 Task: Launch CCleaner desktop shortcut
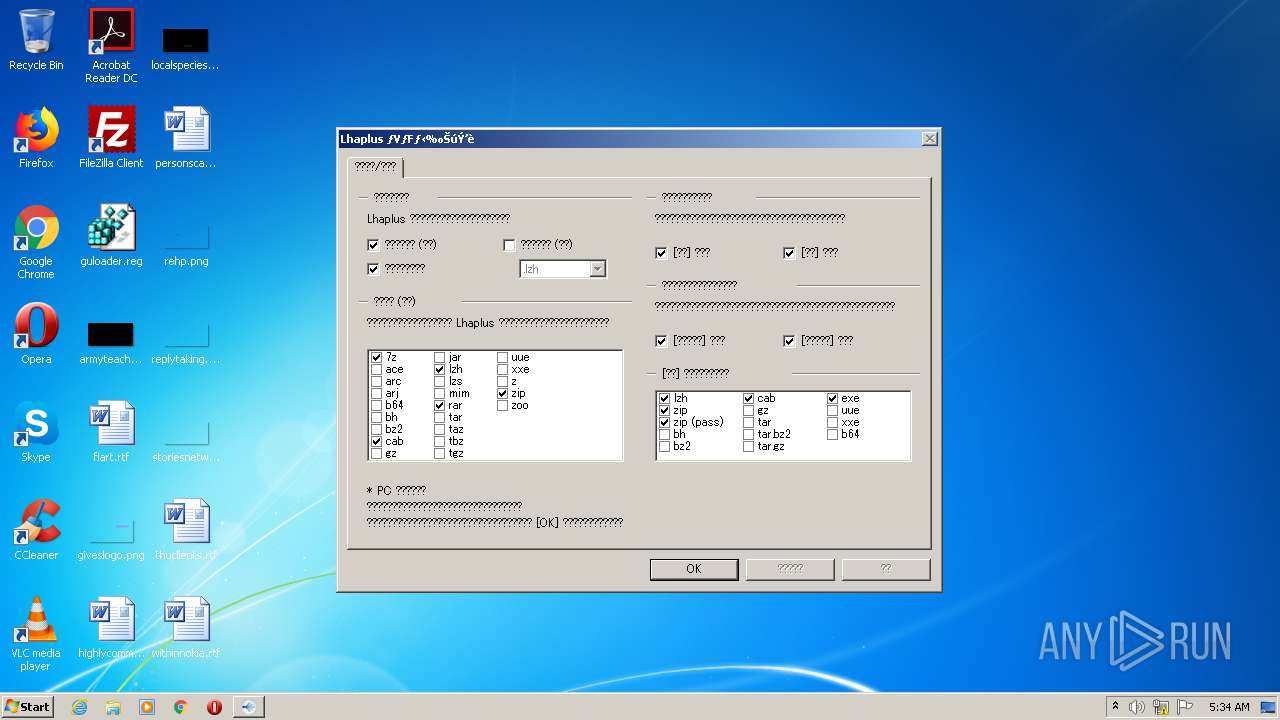pyautogui.click(x=36, y=530)
